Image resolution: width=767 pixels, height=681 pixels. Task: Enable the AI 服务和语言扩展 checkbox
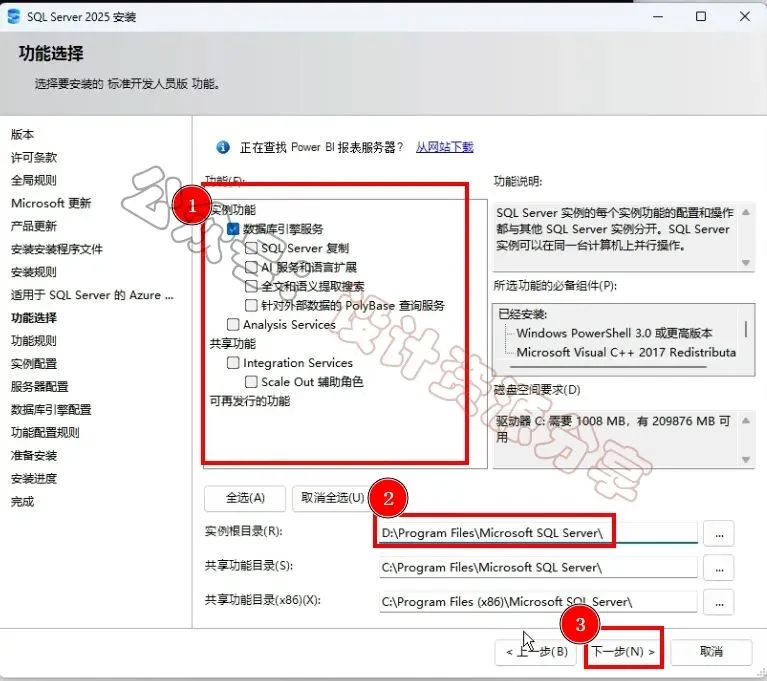(x=251, y=267)
